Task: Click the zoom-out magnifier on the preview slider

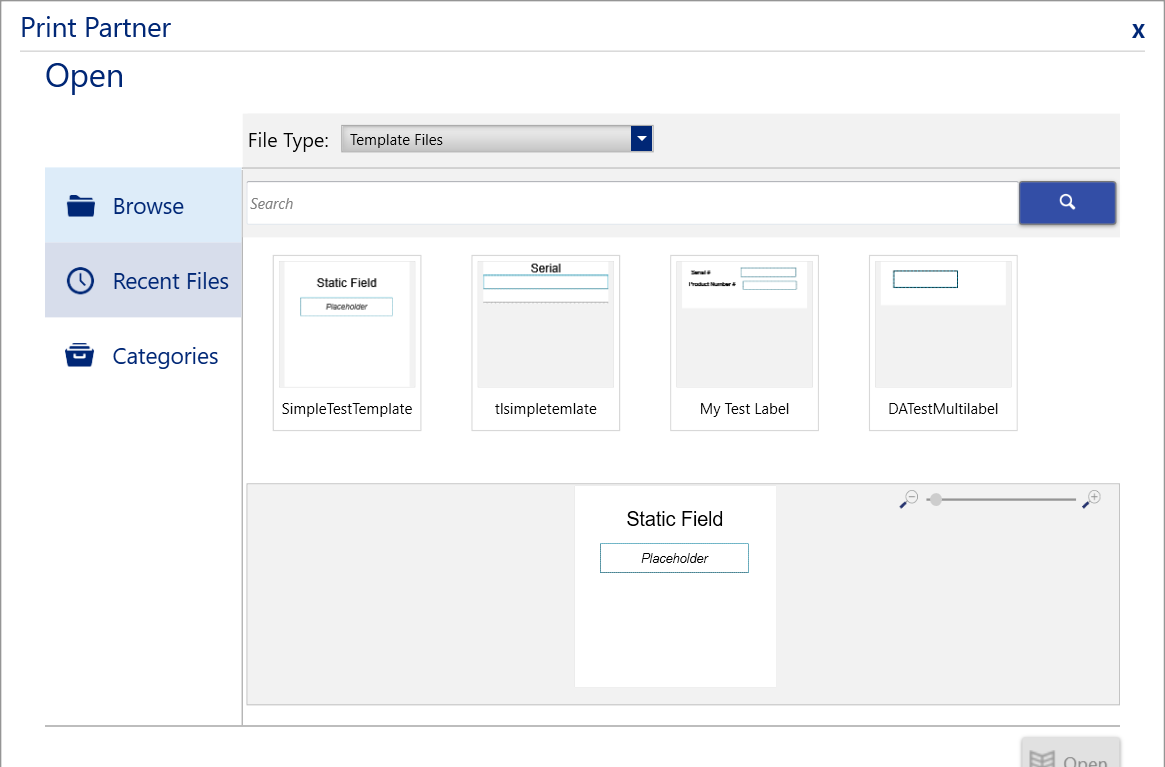Action: click(908, 501)
